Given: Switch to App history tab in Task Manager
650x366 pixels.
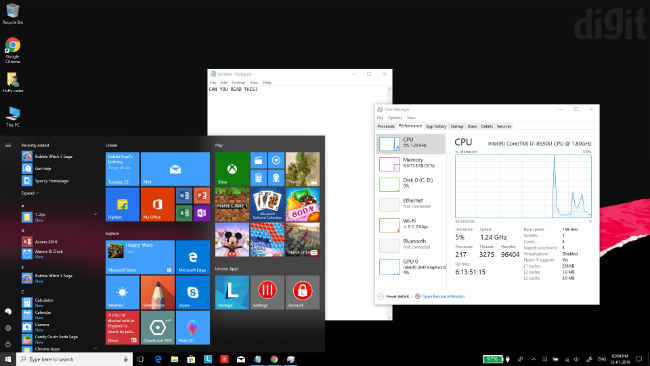Looking at the screenshot, I should click(436, 126).
